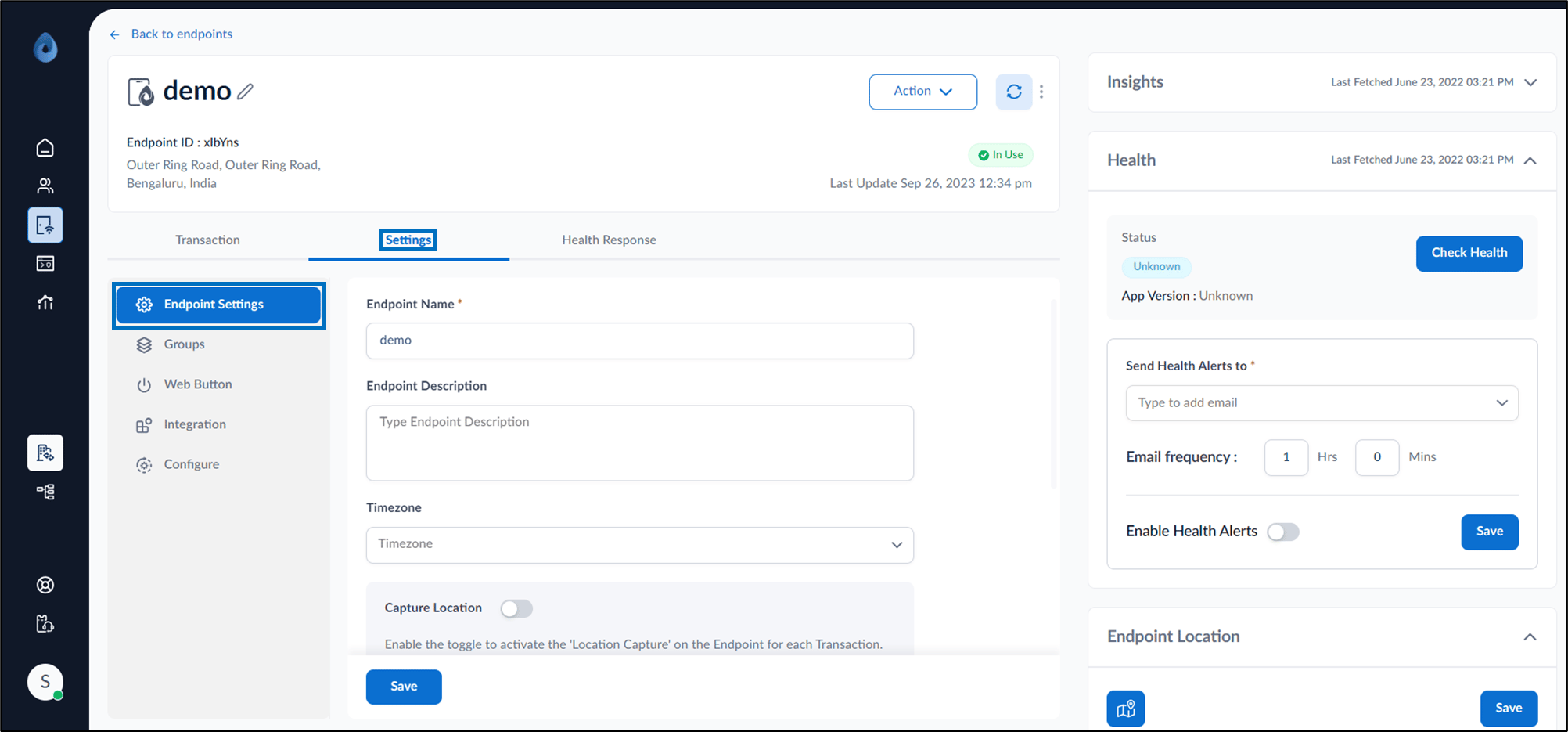Toggle the Capture Location switch
The image size is (1568, 732).
(516, 608)
